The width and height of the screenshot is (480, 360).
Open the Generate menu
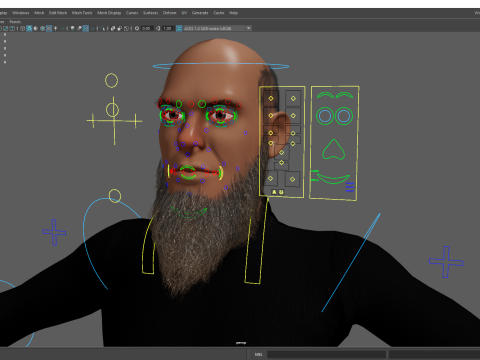coord(200,13)
